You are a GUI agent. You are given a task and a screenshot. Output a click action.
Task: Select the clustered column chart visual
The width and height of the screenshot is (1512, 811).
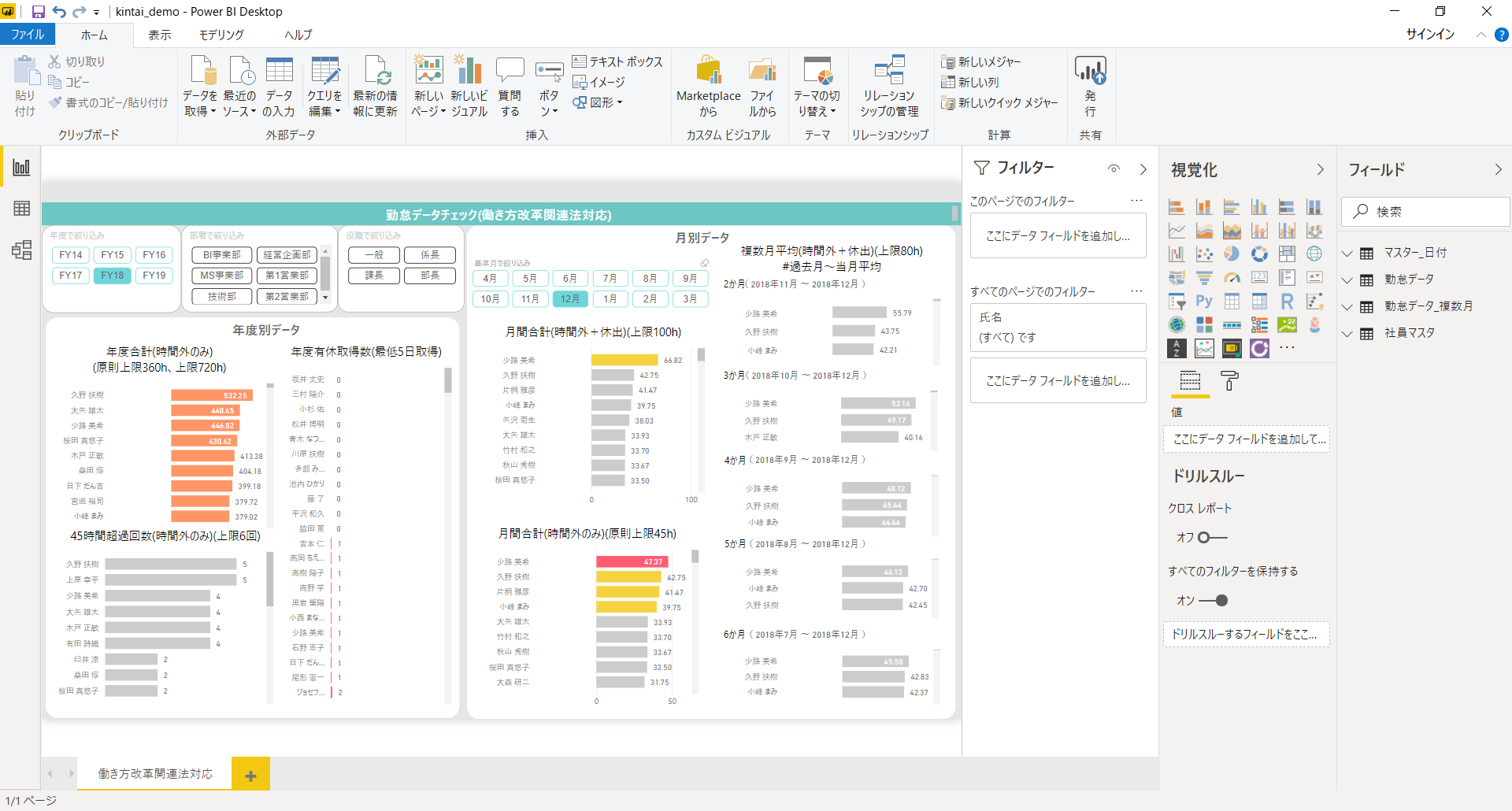click(1259, 207)
